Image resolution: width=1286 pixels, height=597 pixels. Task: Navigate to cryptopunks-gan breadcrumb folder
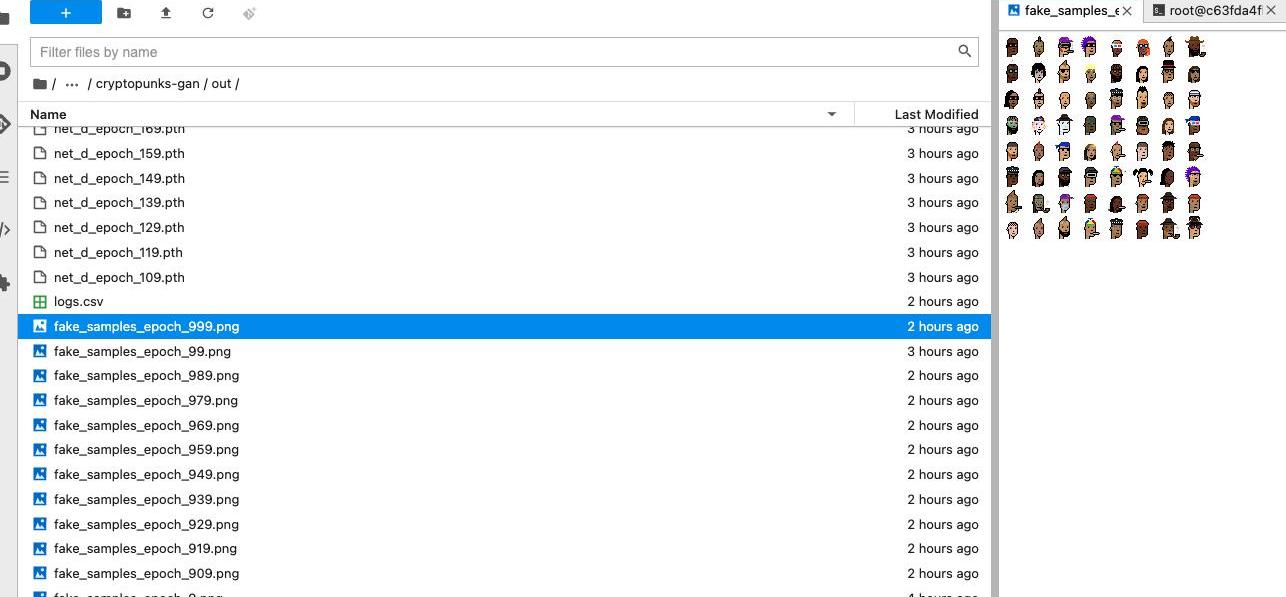[147, 84]
